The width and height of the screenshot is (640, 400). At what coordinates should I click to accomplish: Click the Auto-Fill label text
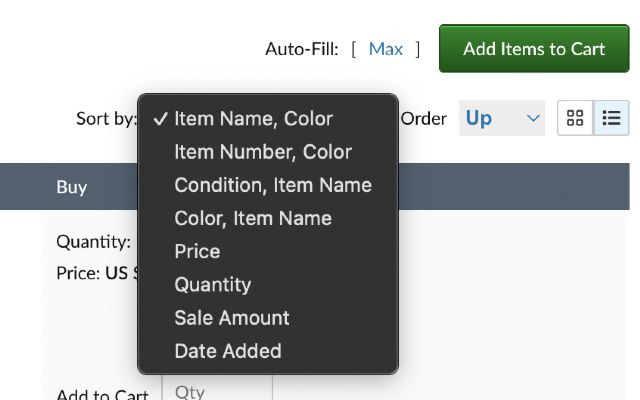coord(302,48)
